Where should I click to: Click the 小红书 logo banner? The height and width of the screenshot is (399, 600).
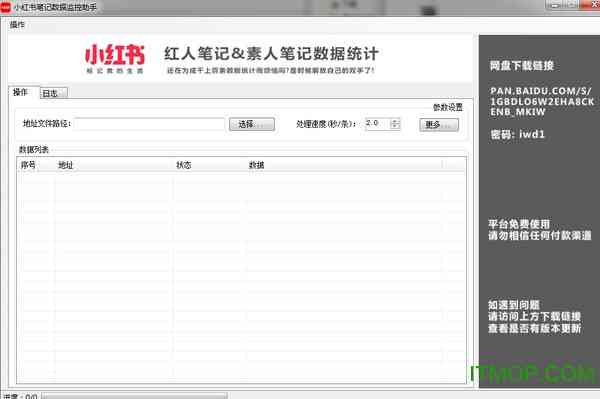click(115, 58)
